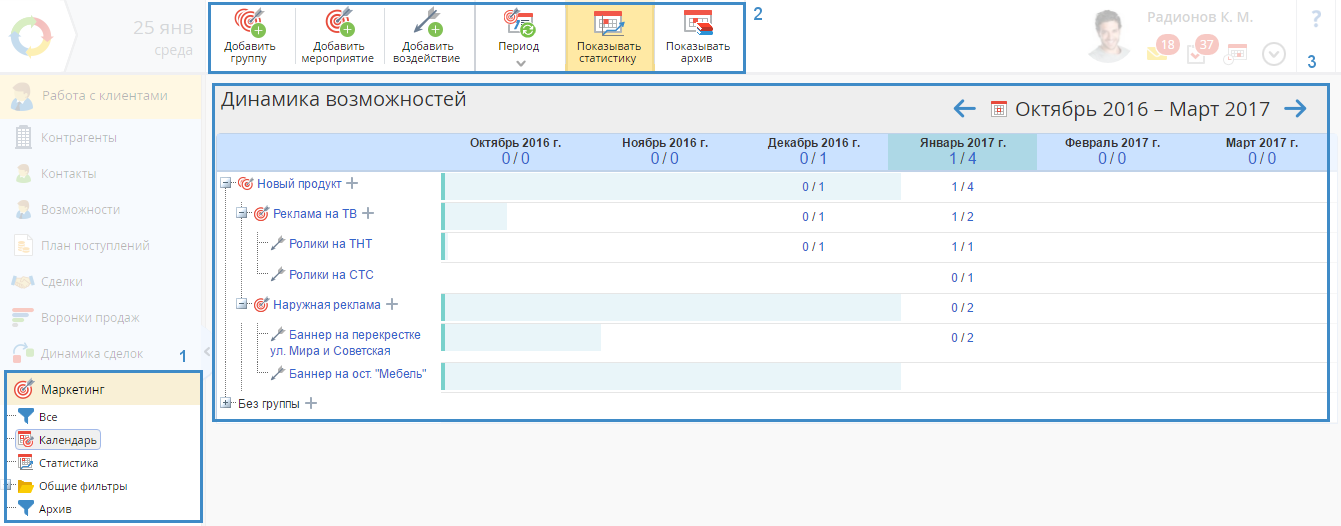
Task: Toggle the Показывать статистику button
Action: [609, 38]
